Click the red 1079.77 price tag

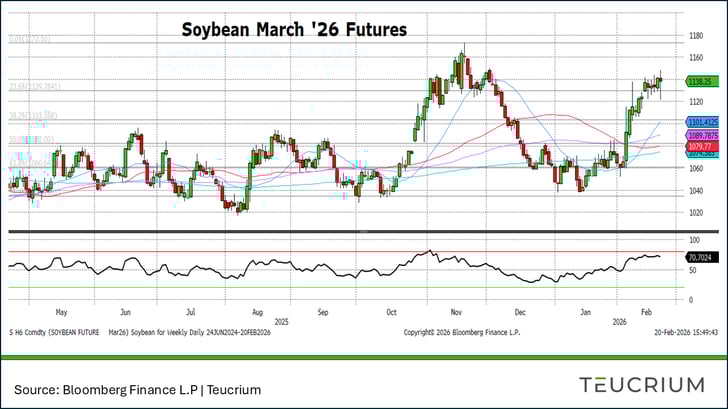(699, 146)
